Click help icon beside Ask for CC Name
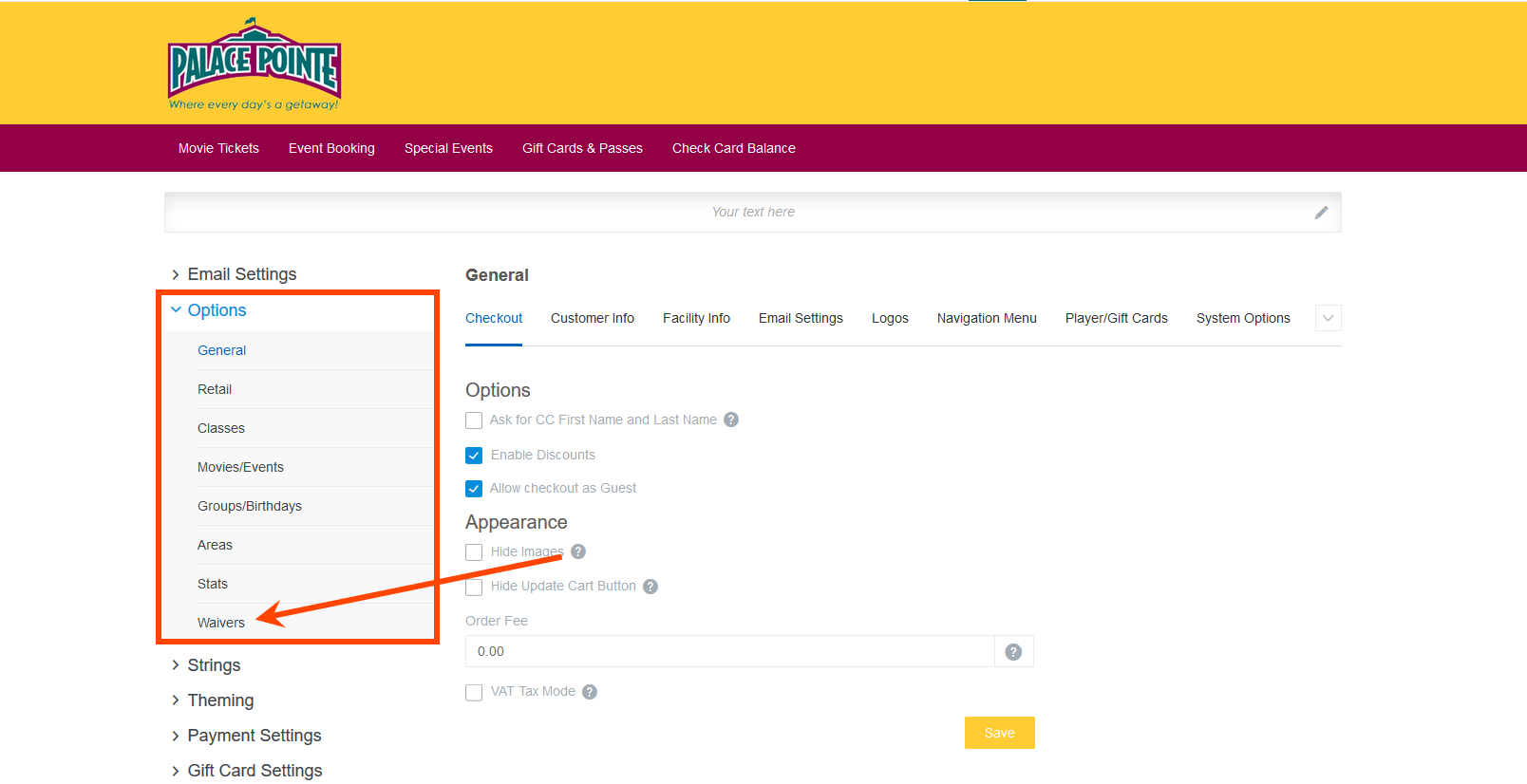The image size is (1527, 784). (731, 420)
